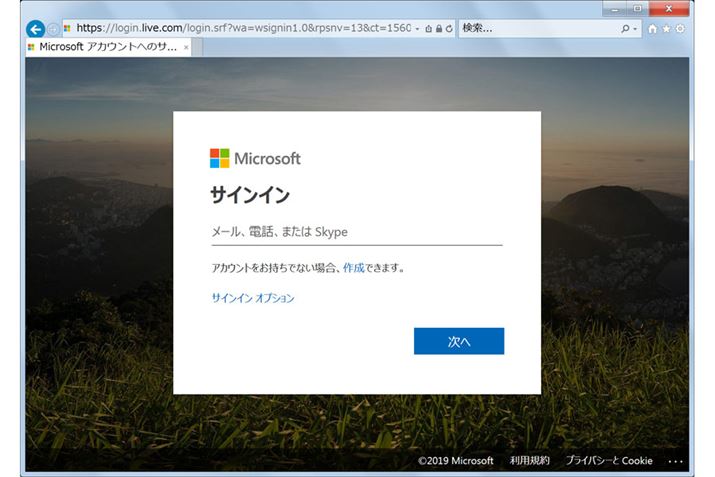The image size is (715, 477).
Task: Open プライバシーと Cookie footer link
Action: coord(609,461)
